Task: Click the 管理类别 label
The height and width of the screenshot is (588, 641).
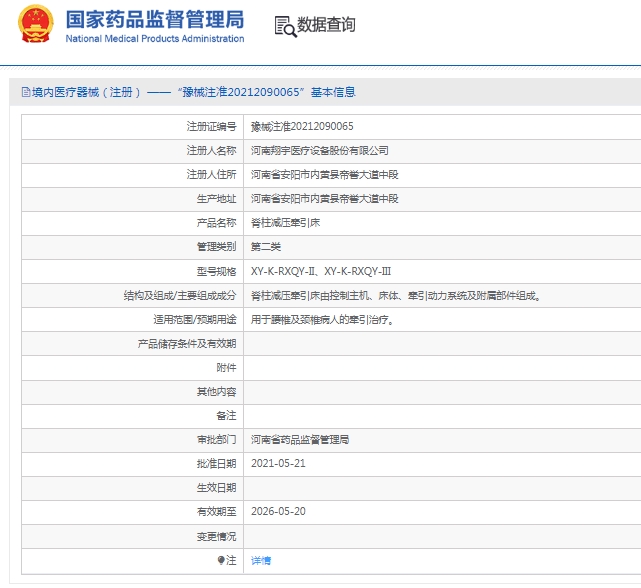Action: pos(216,247)
